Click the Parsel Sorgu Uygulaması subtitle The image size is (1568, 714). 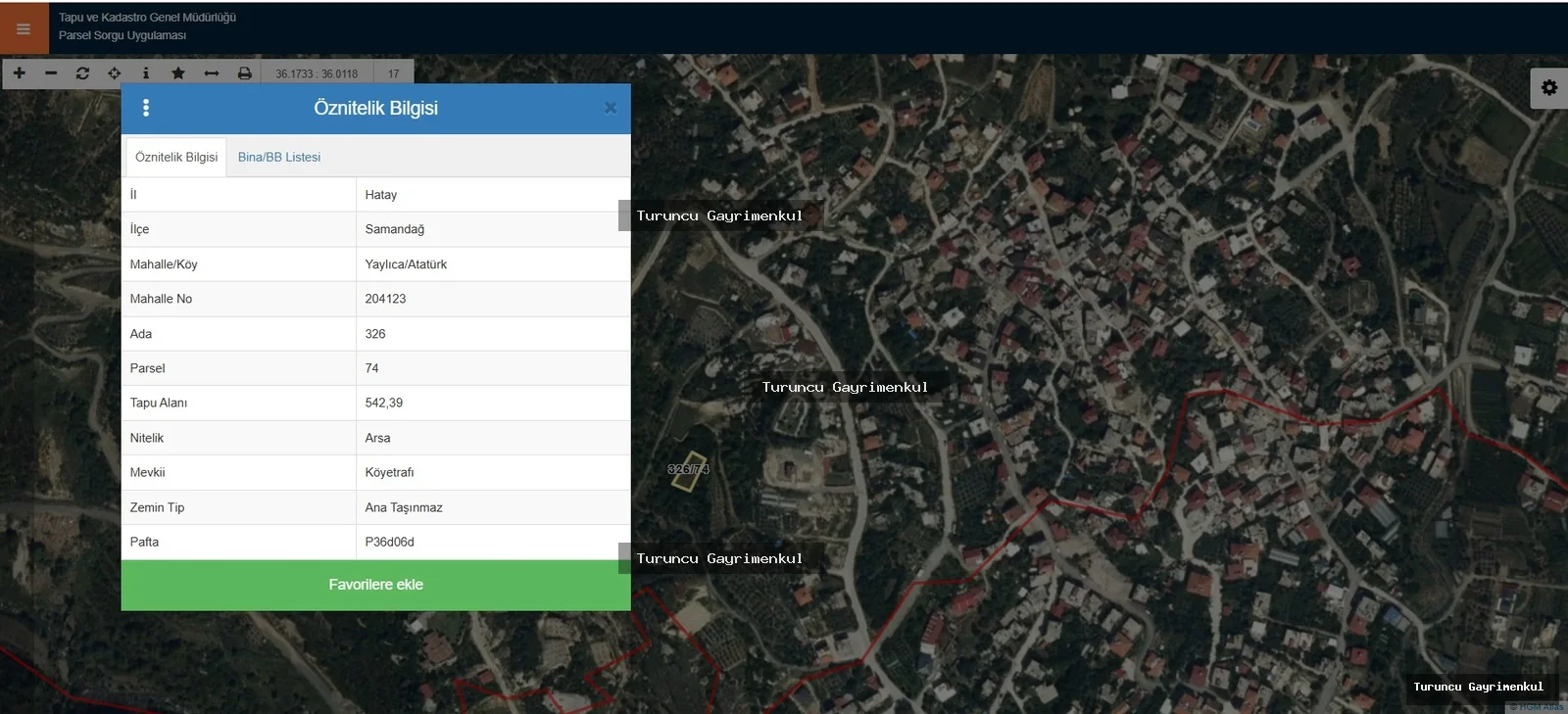(122, 35)
